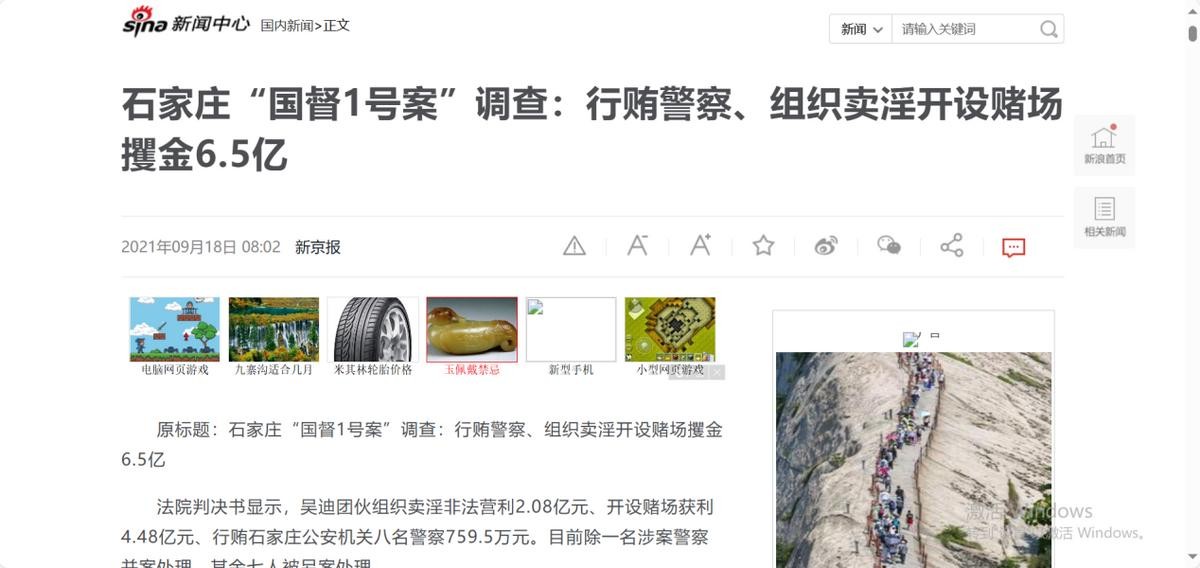This screenshot has height=568, width=1200.
Task: Open 电脑网页游戏 ad thumbnail
Action: pos(175,336)
